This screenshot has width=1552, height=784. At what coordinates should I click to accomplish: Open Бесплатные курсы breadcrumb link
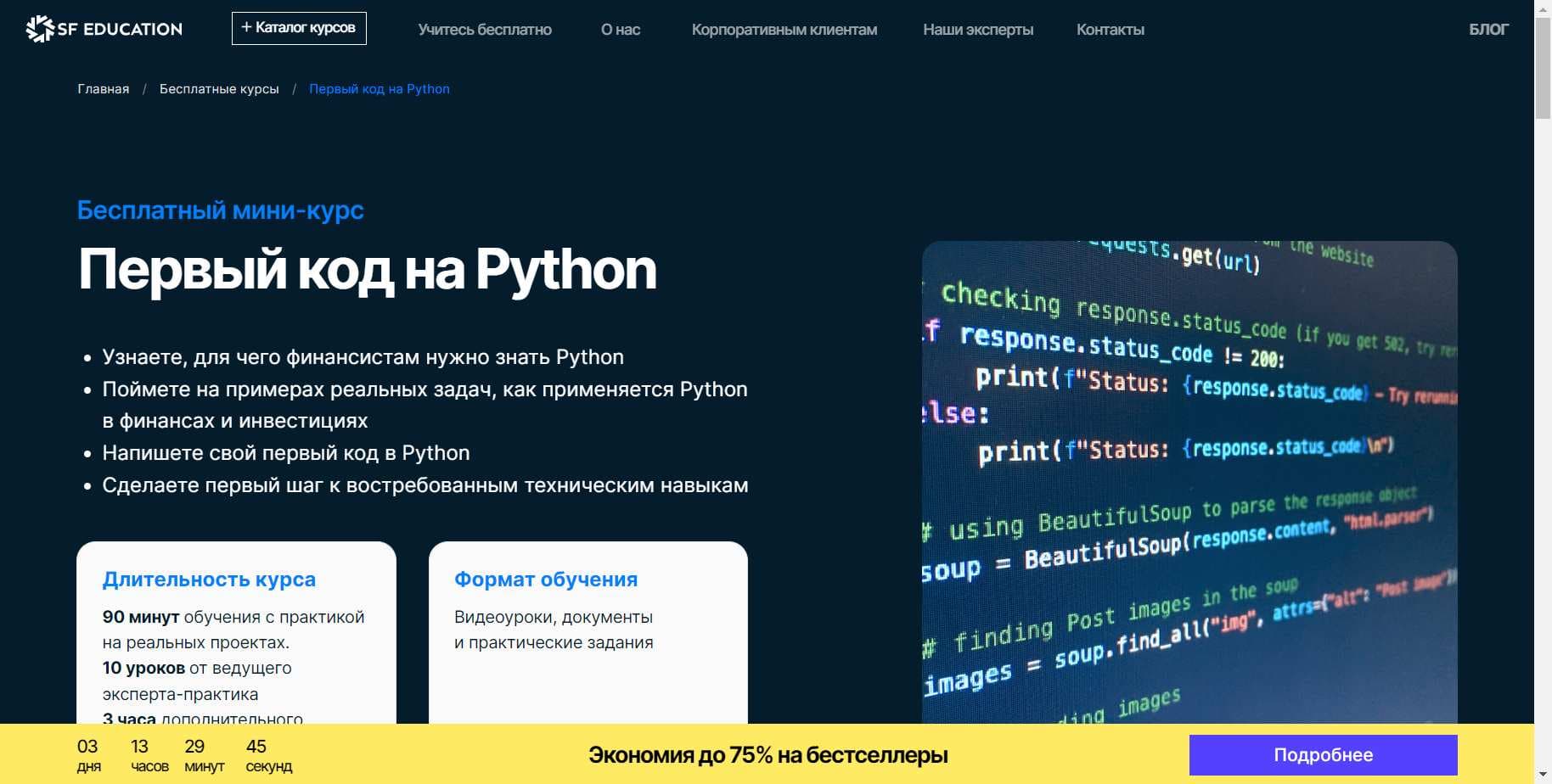pos(220,88)
